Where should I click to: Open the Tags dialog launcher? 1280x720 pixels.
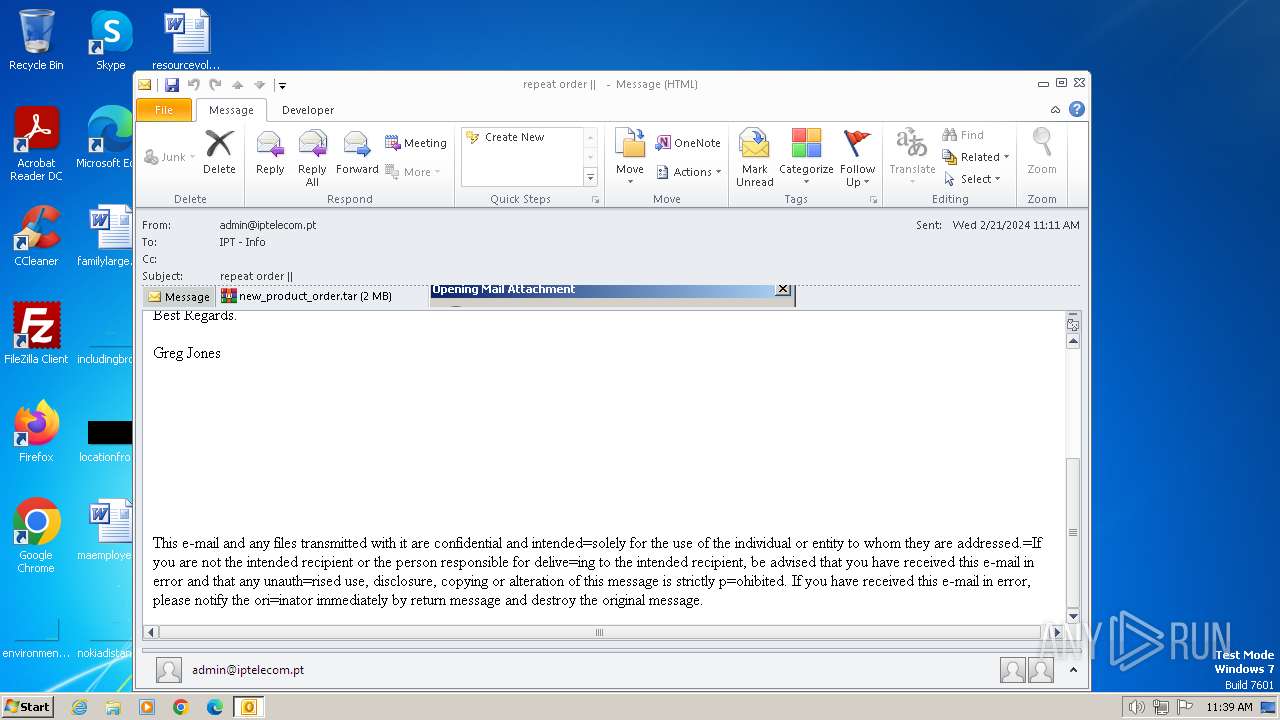[873, 200]
